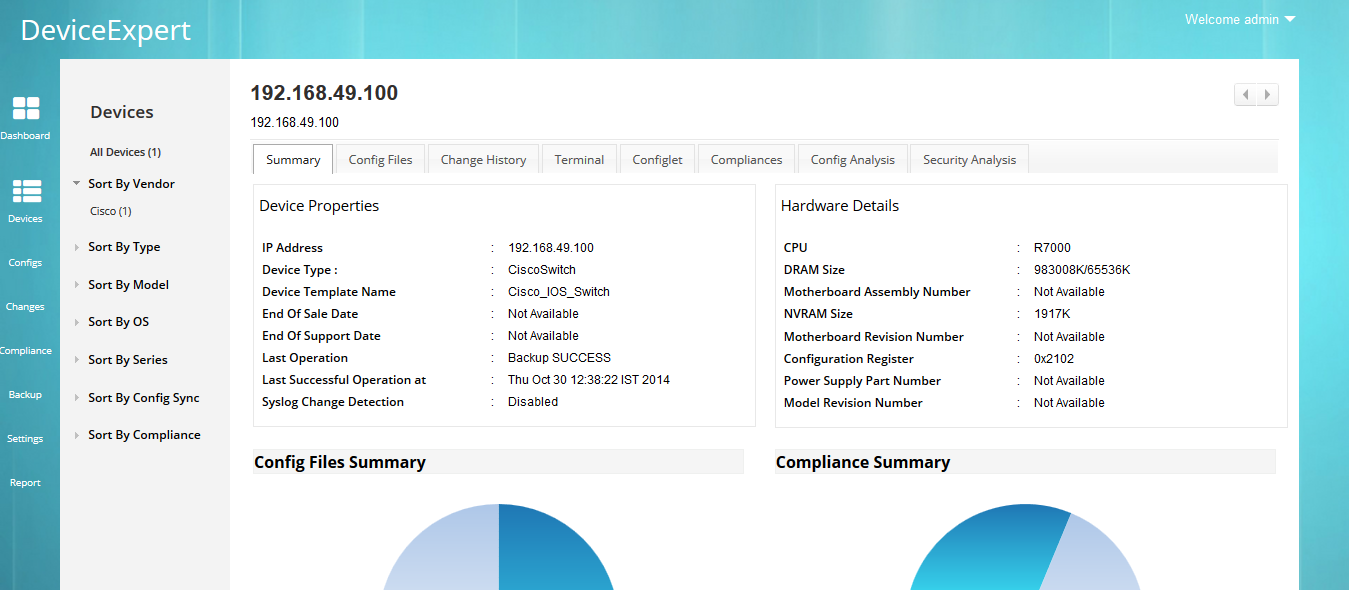Open the Report section
The image size is (1349, 590).
(25, 482)
